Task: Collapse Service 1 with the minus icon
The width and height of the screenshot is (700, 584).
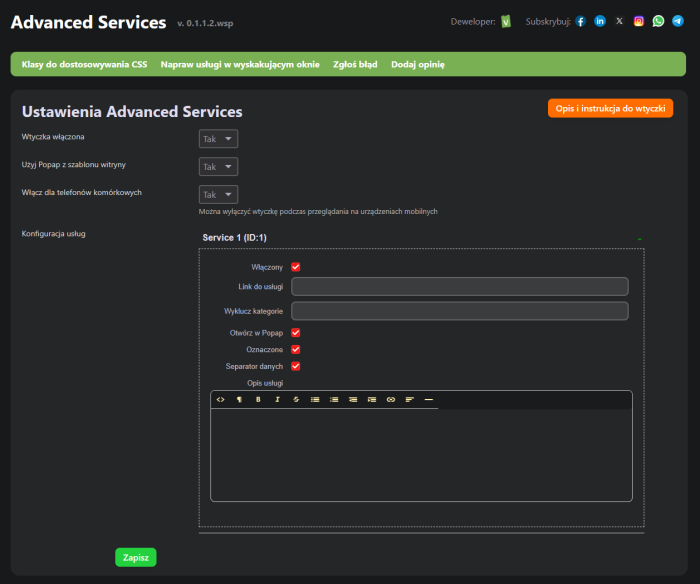Action: [639, 239]
